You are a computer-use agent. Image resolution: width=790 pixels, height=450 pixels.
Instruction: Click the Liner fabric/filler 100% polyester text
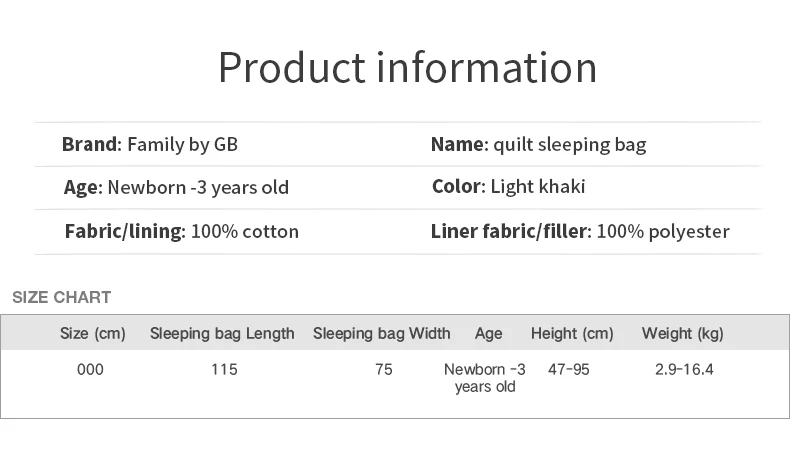[x=580, y=231]
